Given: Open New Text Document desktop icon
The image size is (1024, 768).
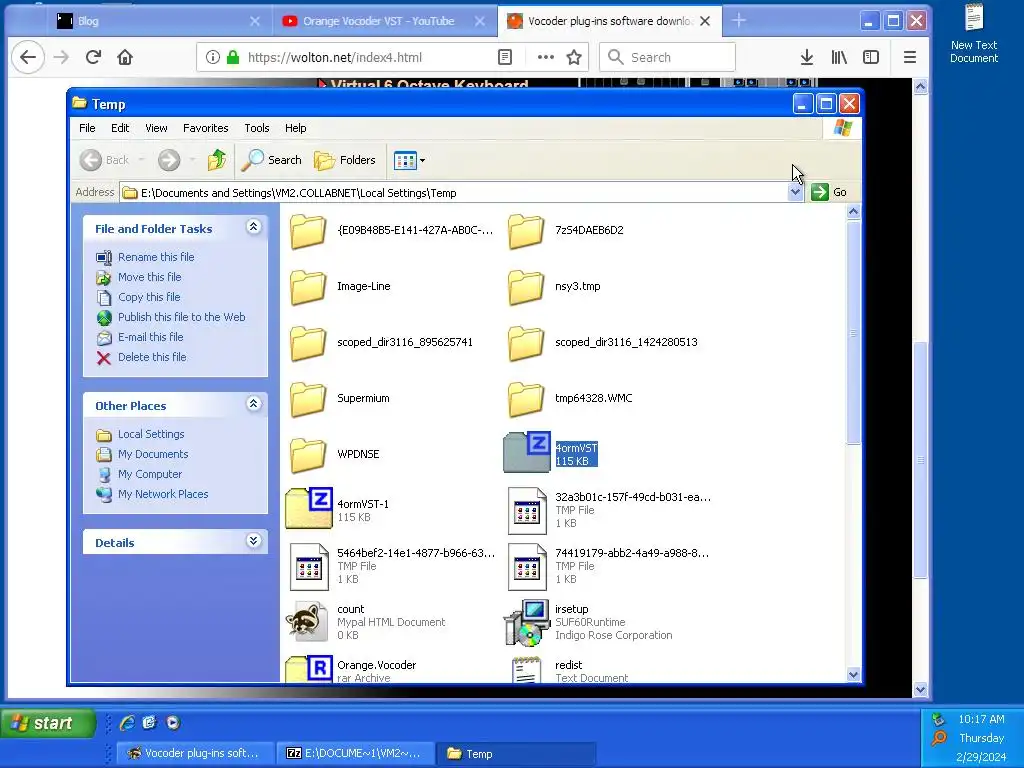Looking at the screenshot, I should 974,33.
